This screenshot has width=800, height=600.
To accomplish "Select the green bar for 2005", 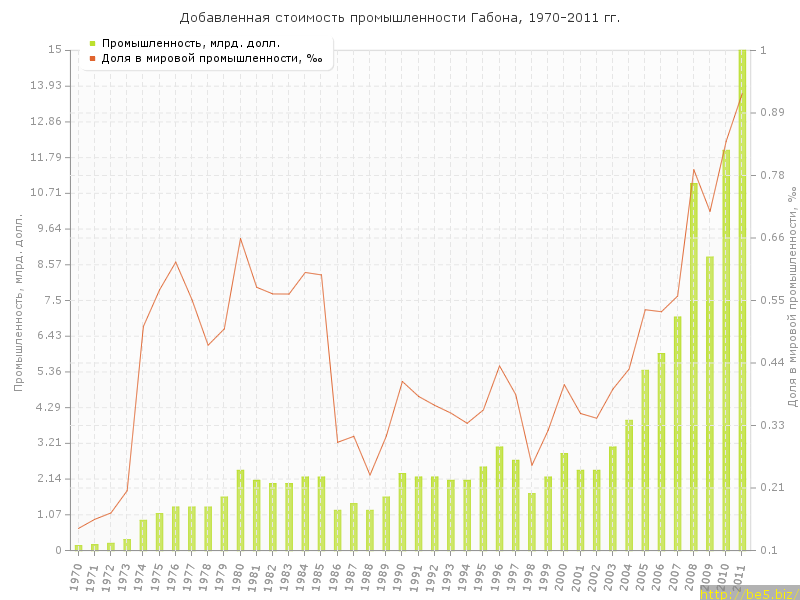I will click(x=645, y=460).
